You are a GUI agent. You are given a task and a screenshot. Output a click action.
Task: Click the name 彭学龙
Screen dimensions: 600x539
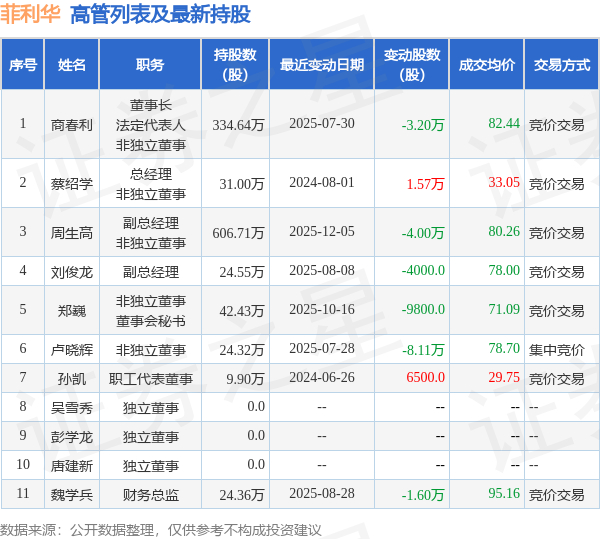pyautogui.click(x=72, y=437)
